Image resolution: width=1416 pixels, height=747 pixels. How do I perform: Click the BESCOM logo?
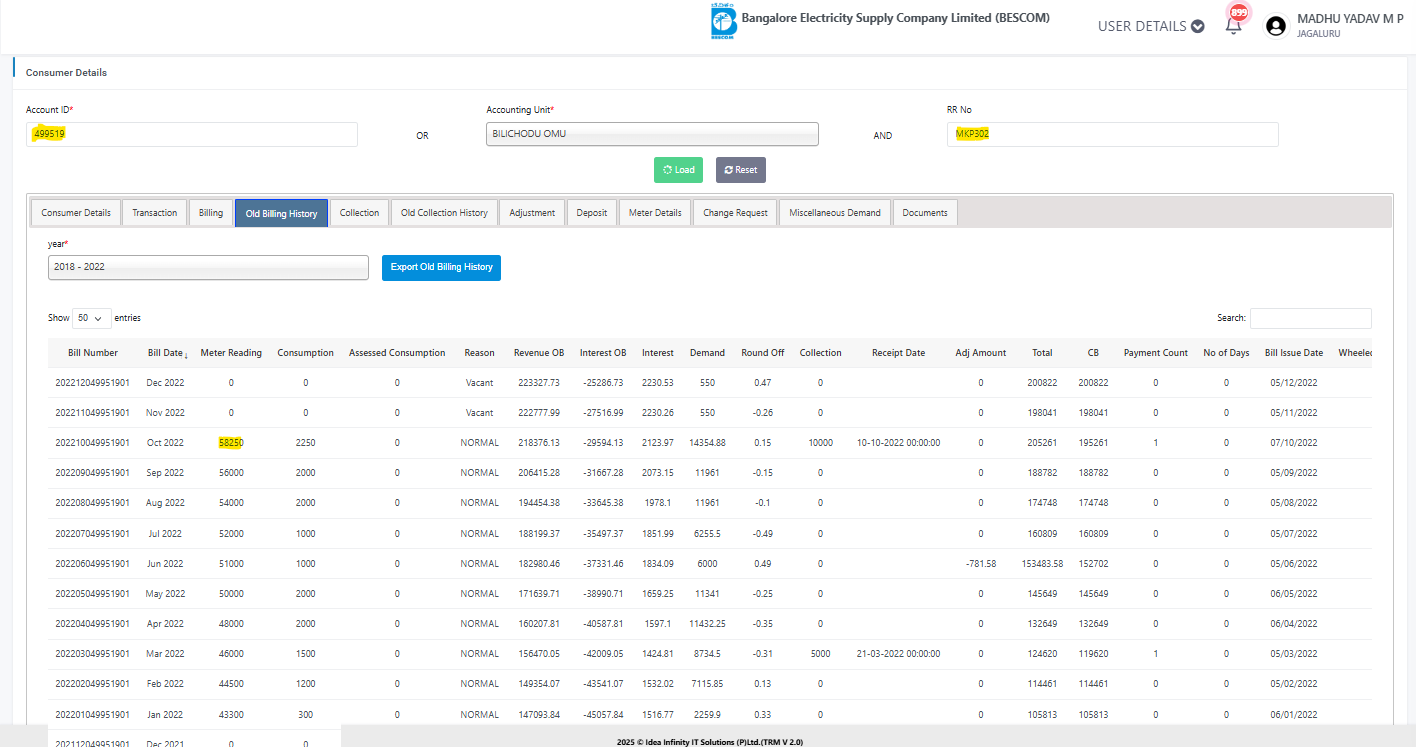point(722,23)
